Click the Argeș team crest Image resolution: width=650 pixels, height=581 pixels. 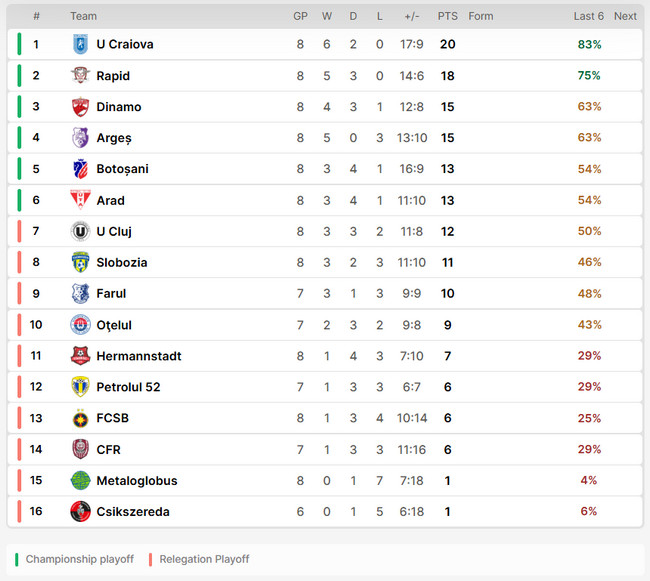80,138
